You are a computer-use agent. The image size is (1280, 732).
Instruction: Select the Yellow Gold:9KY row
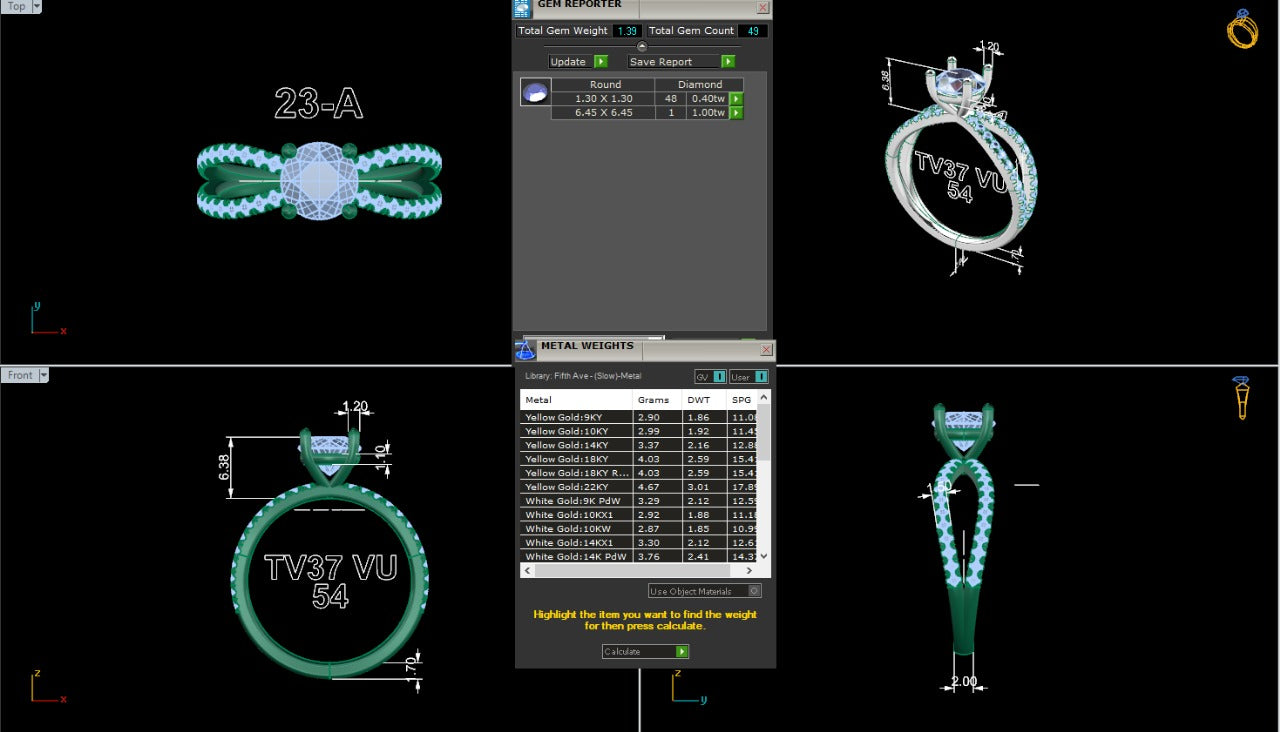(639, 417)
